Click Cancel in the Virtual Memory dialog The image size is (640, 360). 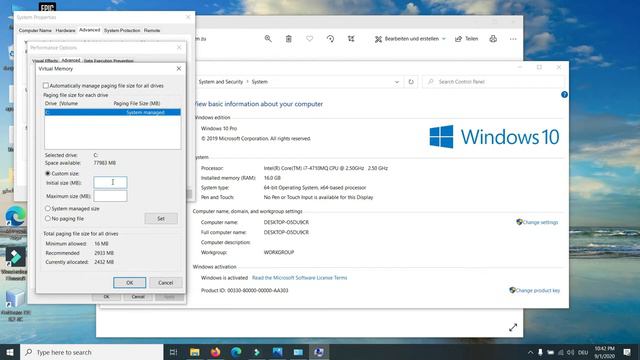point(165,282)
